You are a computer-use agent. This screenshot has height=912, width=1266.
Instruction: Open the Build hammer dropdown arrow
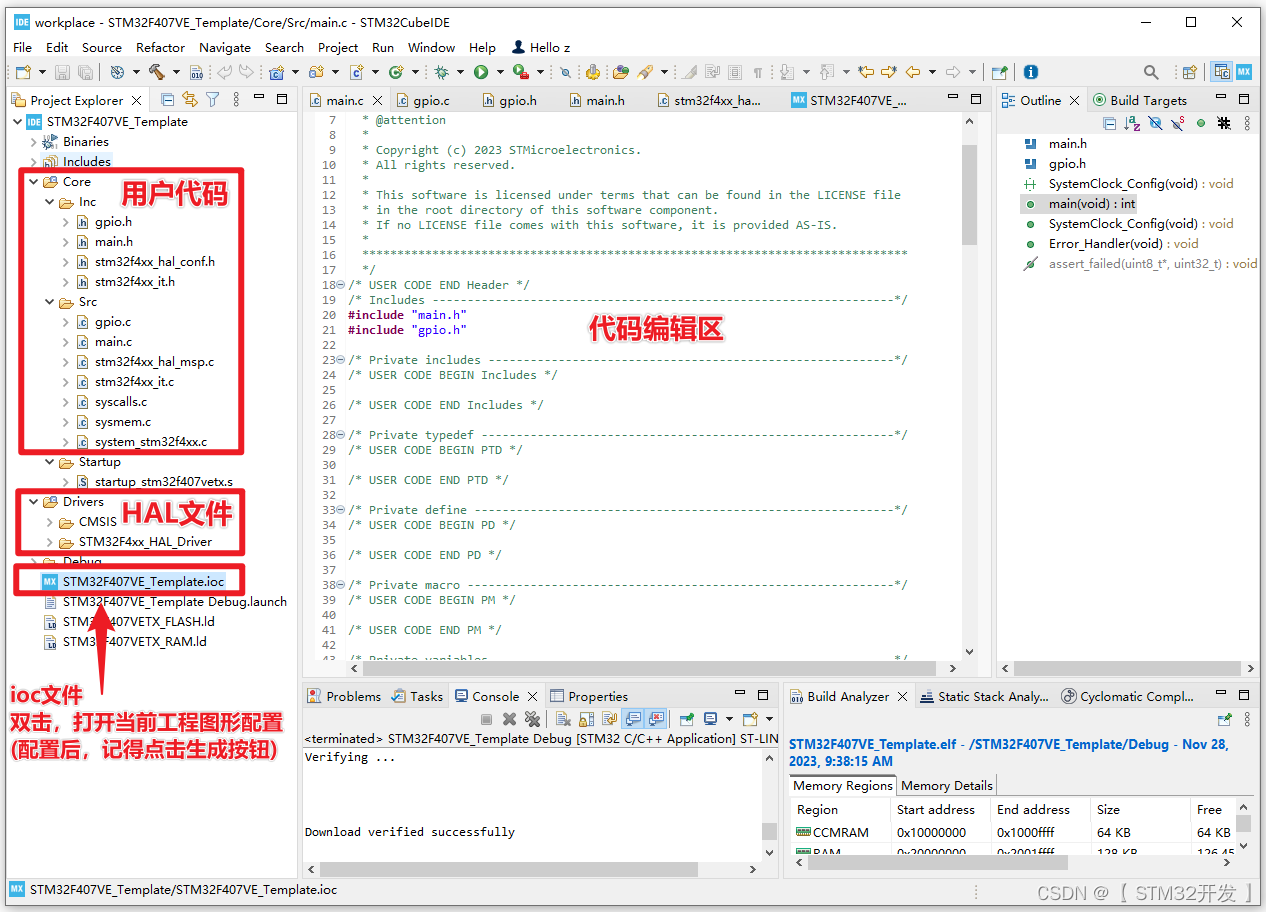pyautogui.click(x=176, y=72)
